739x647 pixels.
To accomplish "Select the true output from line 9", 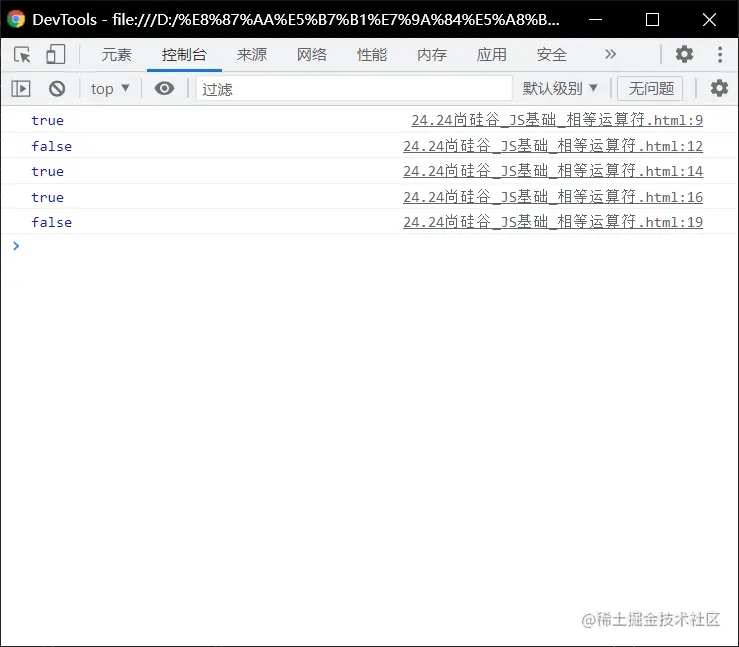I will pyautogui.click(x=48, y=121).
